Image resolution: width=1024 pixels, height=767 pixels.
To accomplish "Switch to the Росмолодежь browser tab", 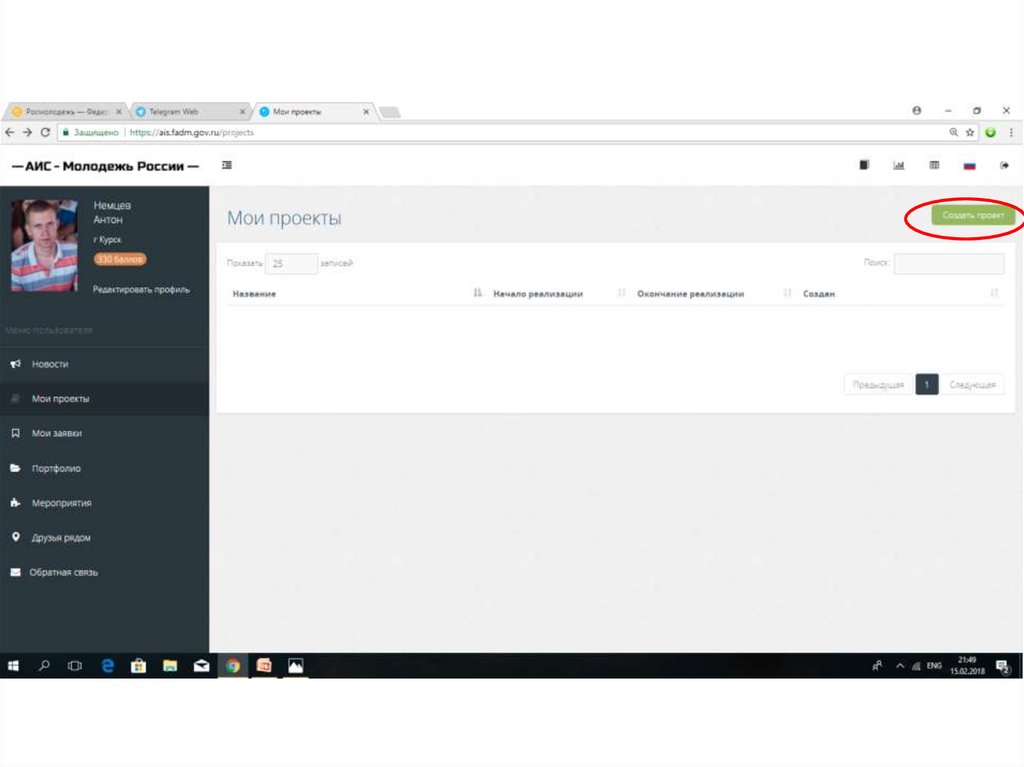I will click(65, 112).
